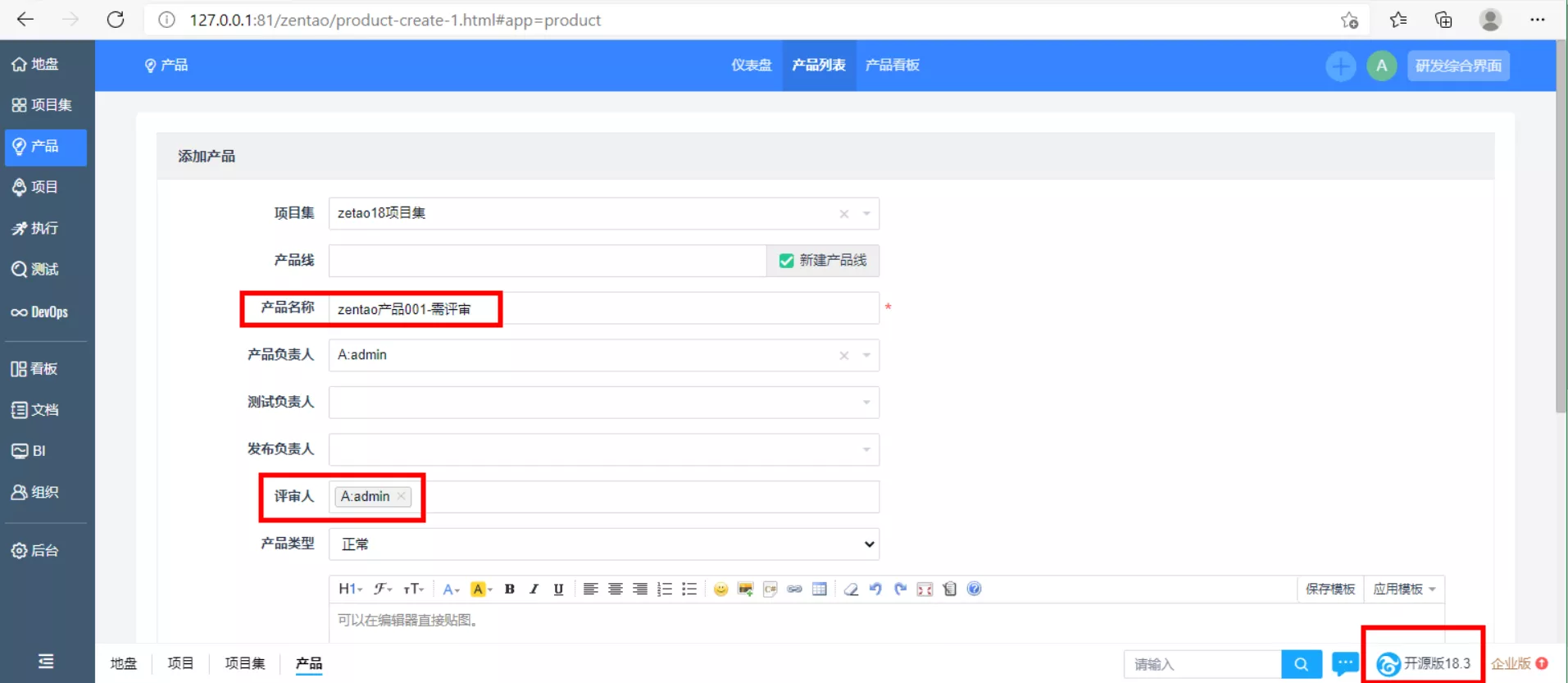Click blue plus quick-create button
Image resolution: width=1568 pixels, height=683 pixels.
[1341, 66]
